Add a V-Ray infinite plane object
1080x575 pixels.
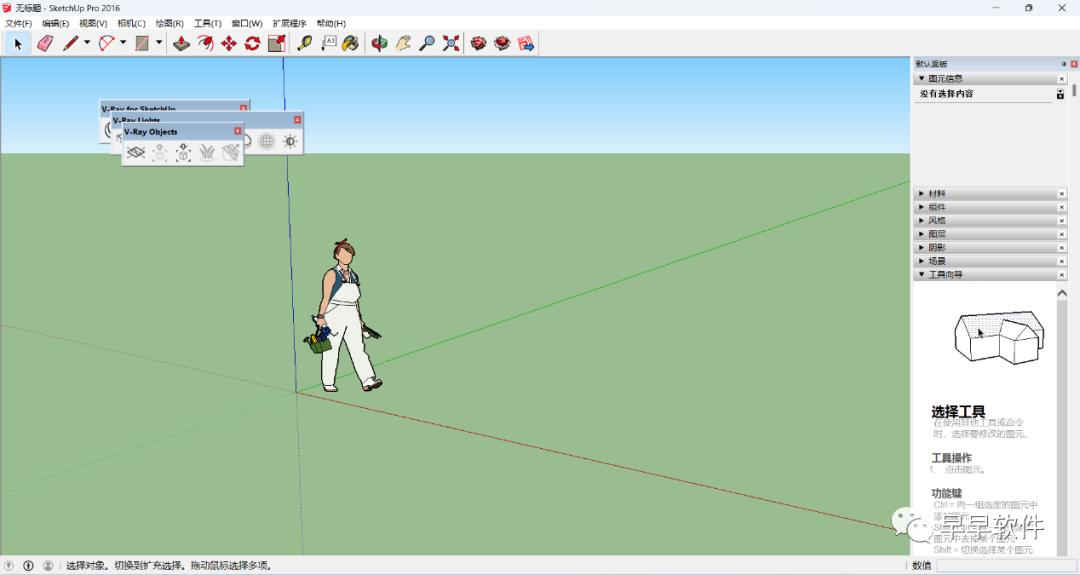[136, 152]
